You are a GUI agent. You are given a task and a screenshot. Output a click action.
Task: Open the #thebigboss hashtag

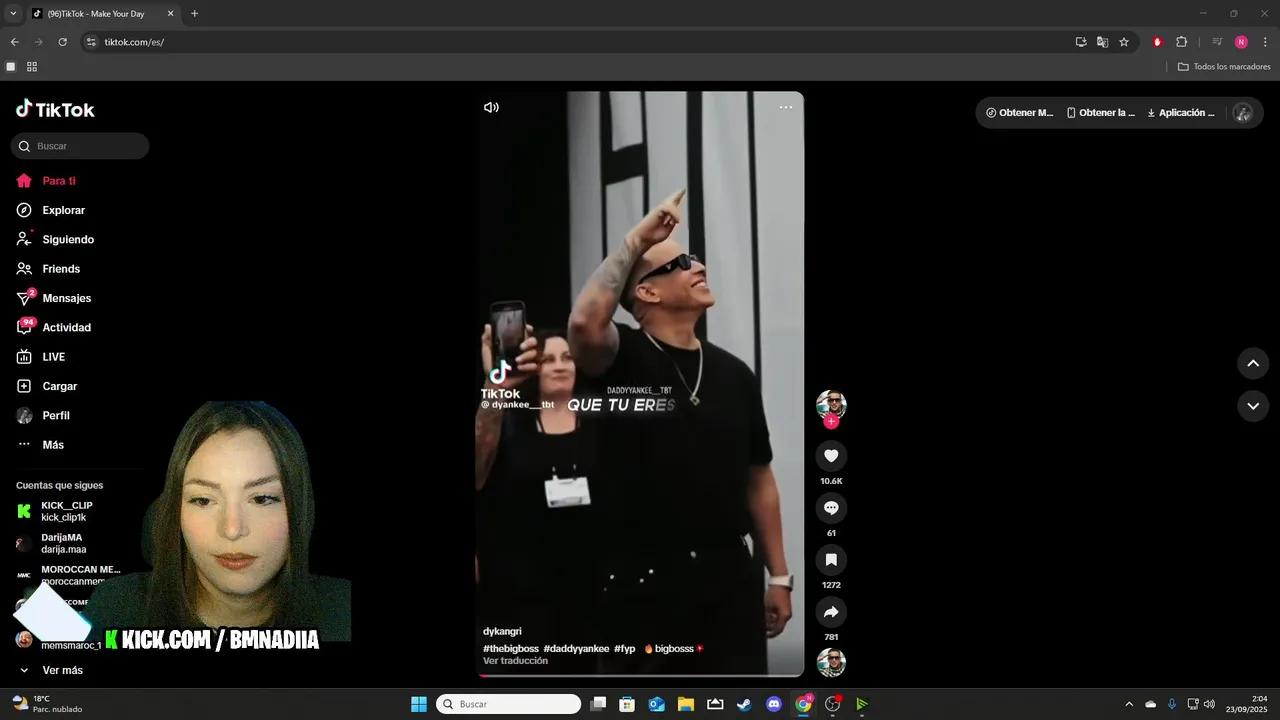click(x=511, y=649)
